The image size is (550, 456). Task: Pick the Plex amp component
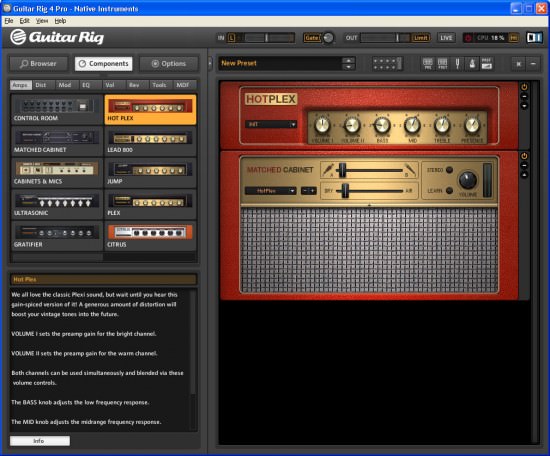point(150,204)
